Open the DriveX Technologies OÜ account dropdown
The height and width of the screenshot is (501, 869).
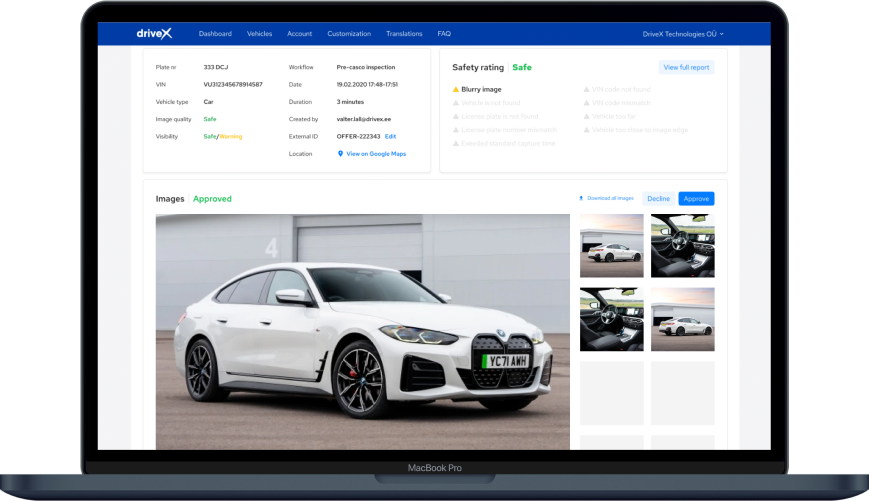pos(683,34)
